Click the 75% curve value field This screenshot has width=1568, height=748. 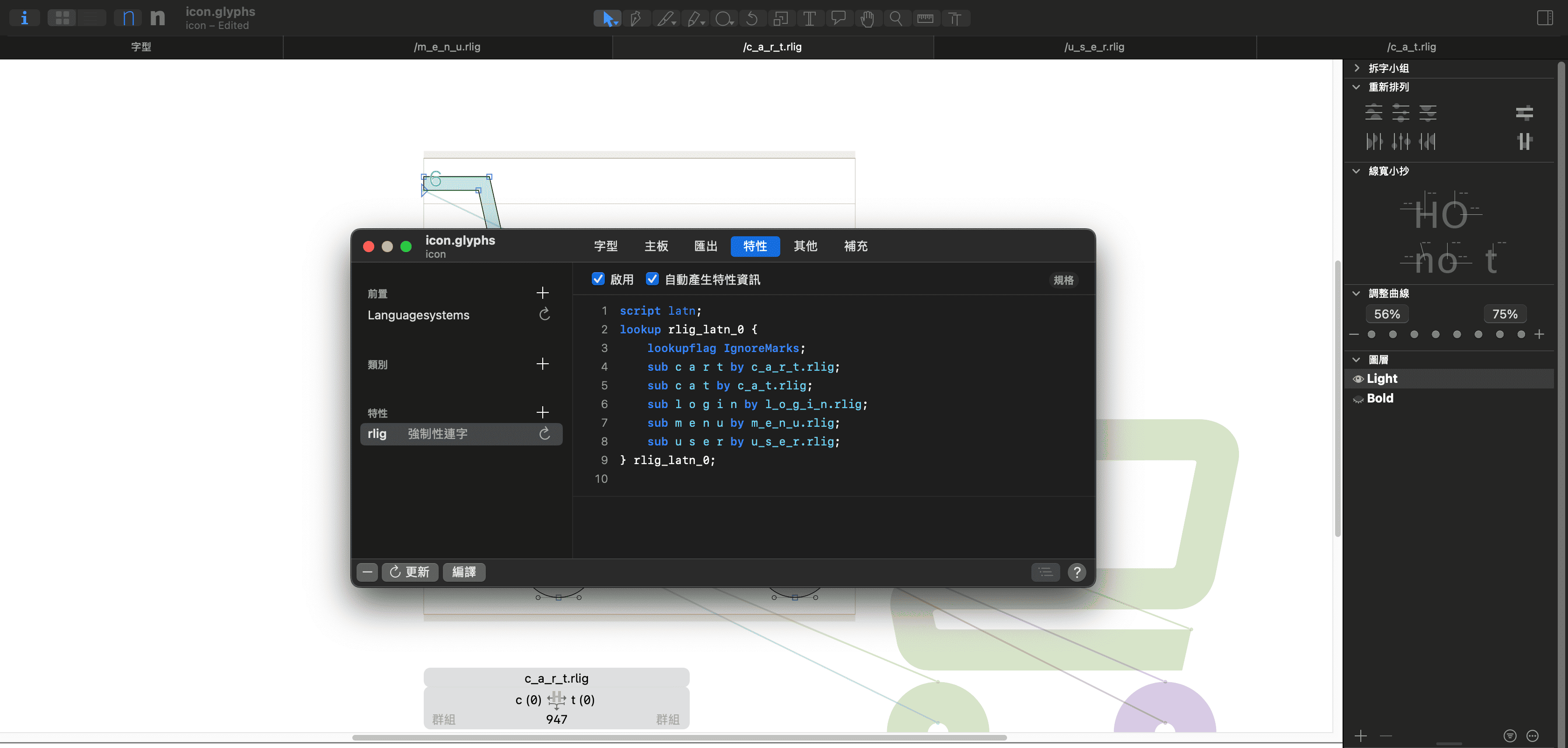coord(1505,314)
